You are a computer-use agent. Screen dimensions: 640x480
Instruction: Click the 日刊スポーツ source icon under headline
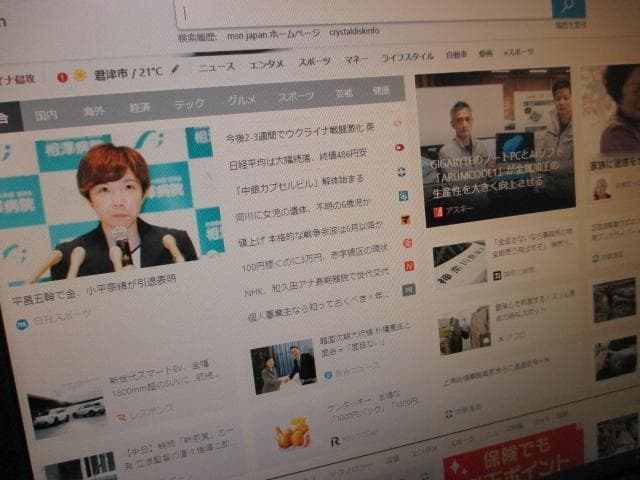coord(22,324)
